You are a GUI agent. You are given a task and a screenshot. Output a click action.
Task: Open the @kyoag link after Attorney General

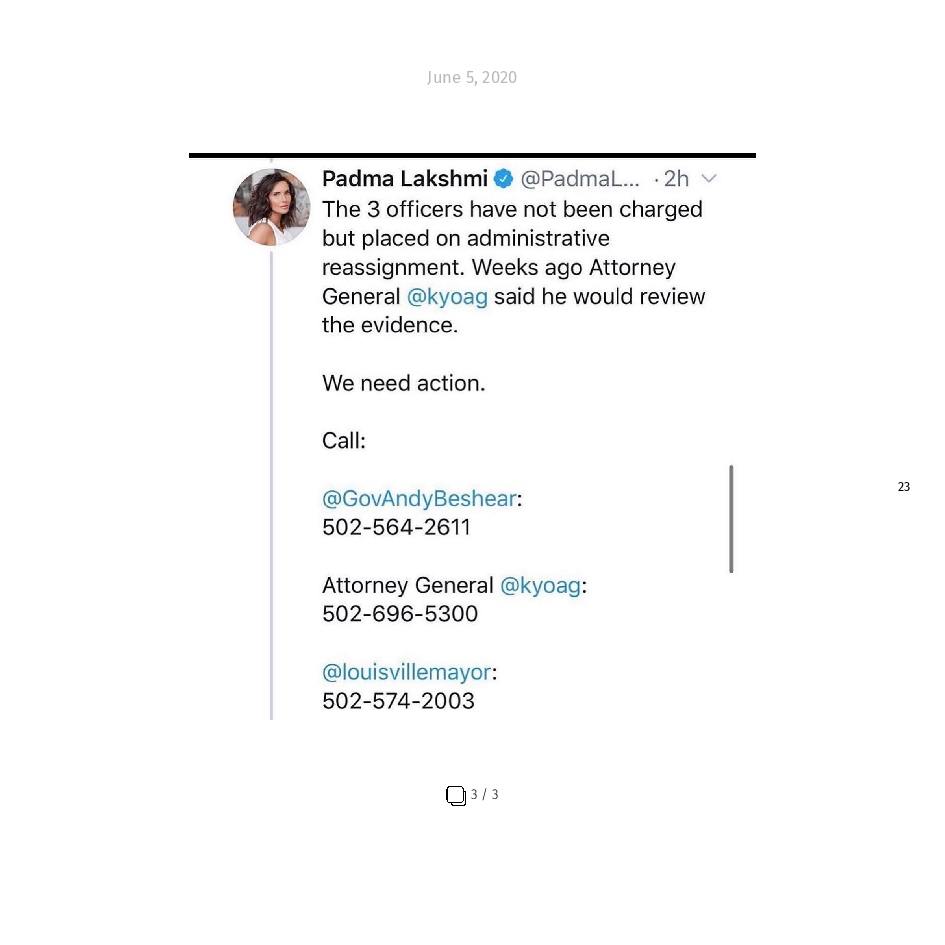541,585
